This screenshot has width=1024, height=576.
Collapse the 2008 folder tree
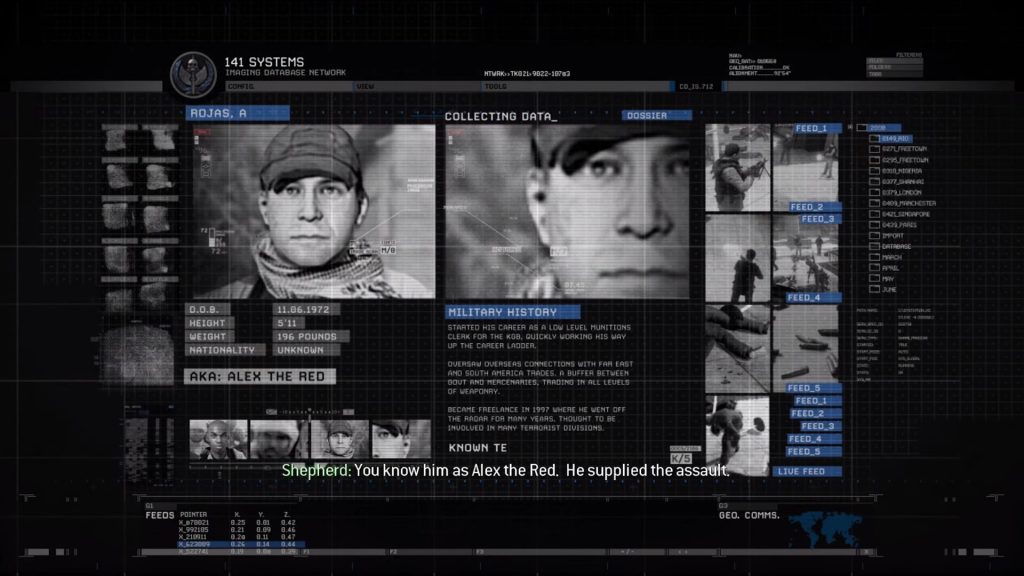click(x=850, y=127)
